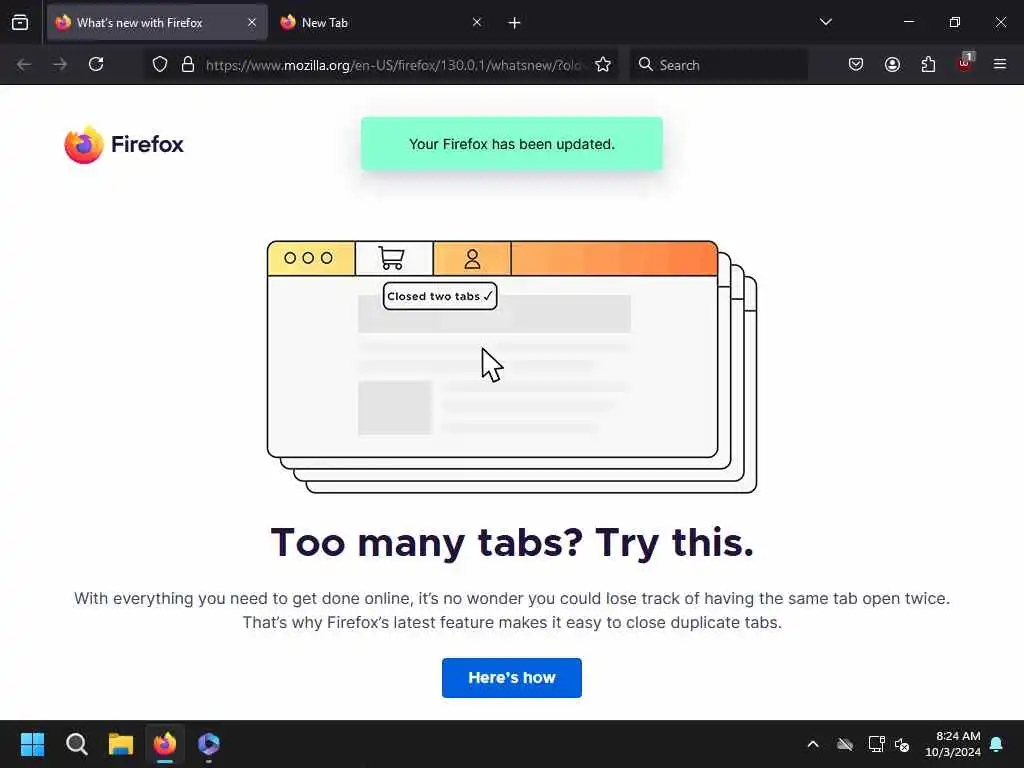Click the Firefox logo on the page
1024x768 pixels.
click(x=124, y=144)
